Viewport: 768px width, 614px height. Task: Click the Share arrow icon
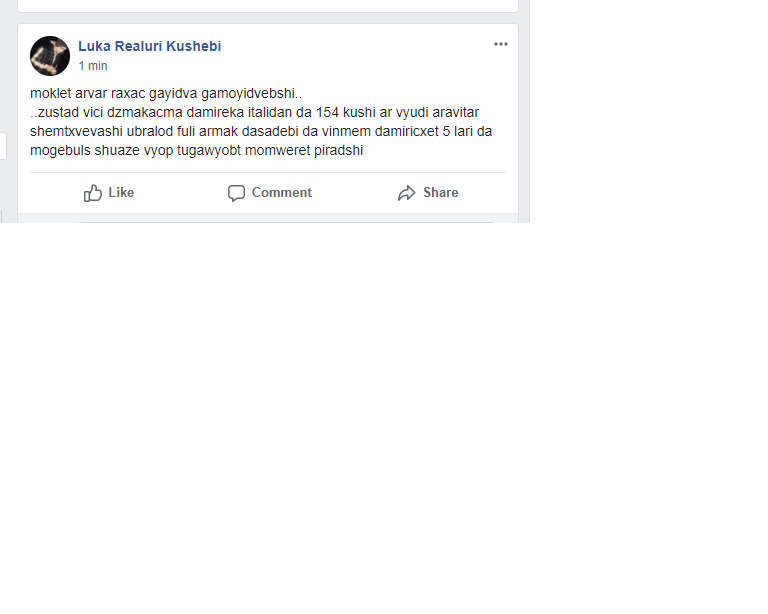407,193
